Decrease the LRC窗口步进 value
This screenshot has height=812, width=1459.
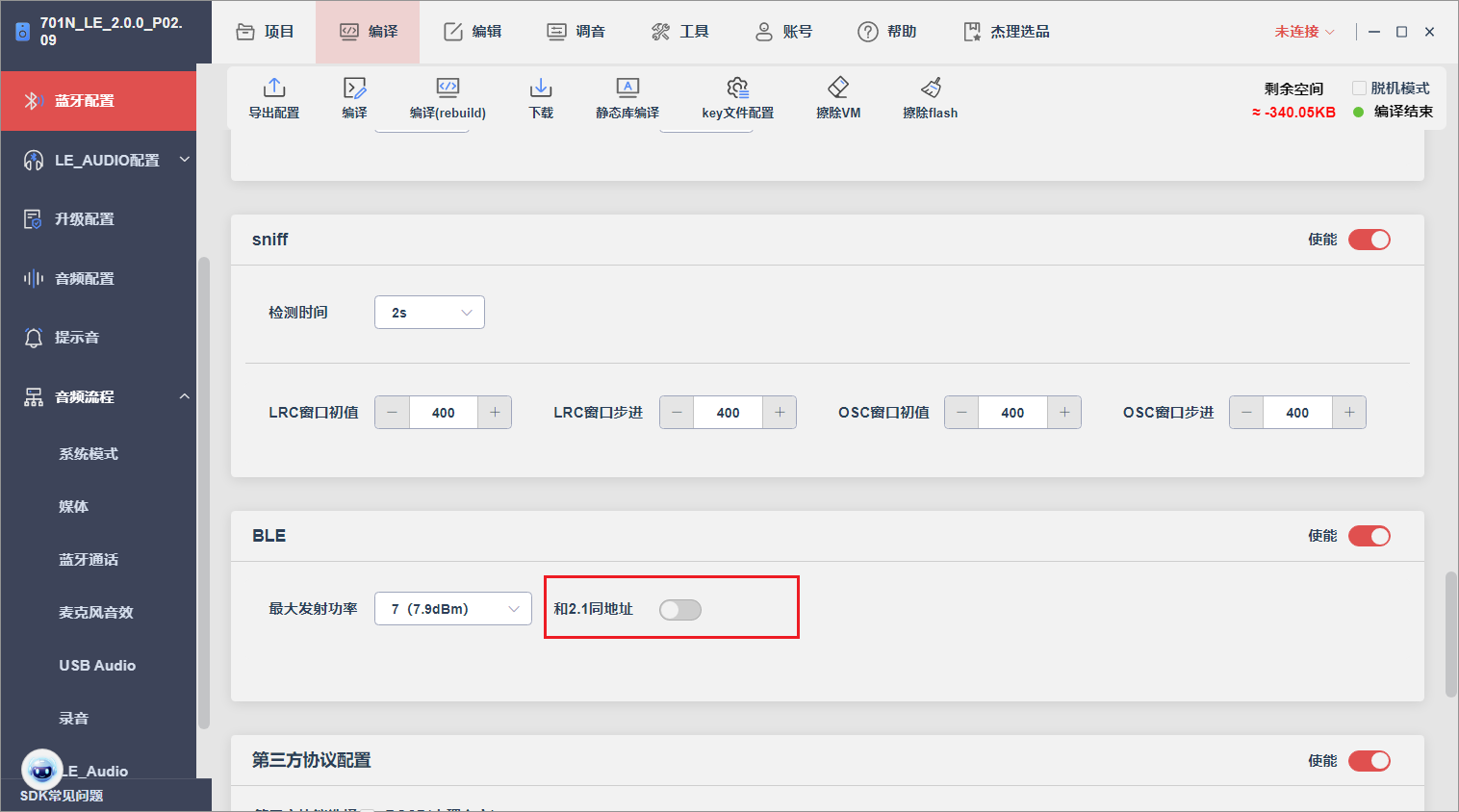pyautogui.click(x=677, y=413)
